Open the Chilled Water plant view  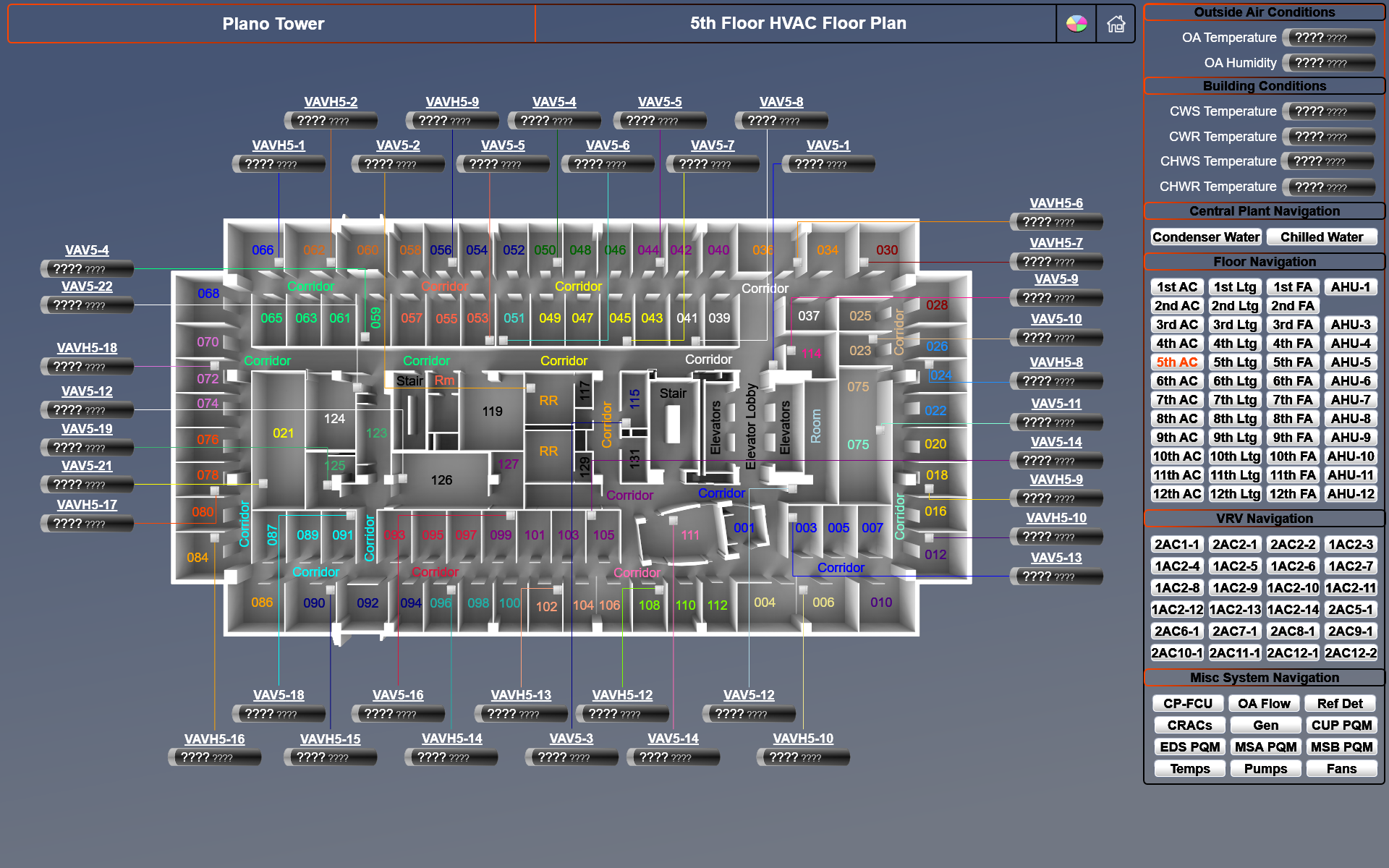[x=1322, y=237]
